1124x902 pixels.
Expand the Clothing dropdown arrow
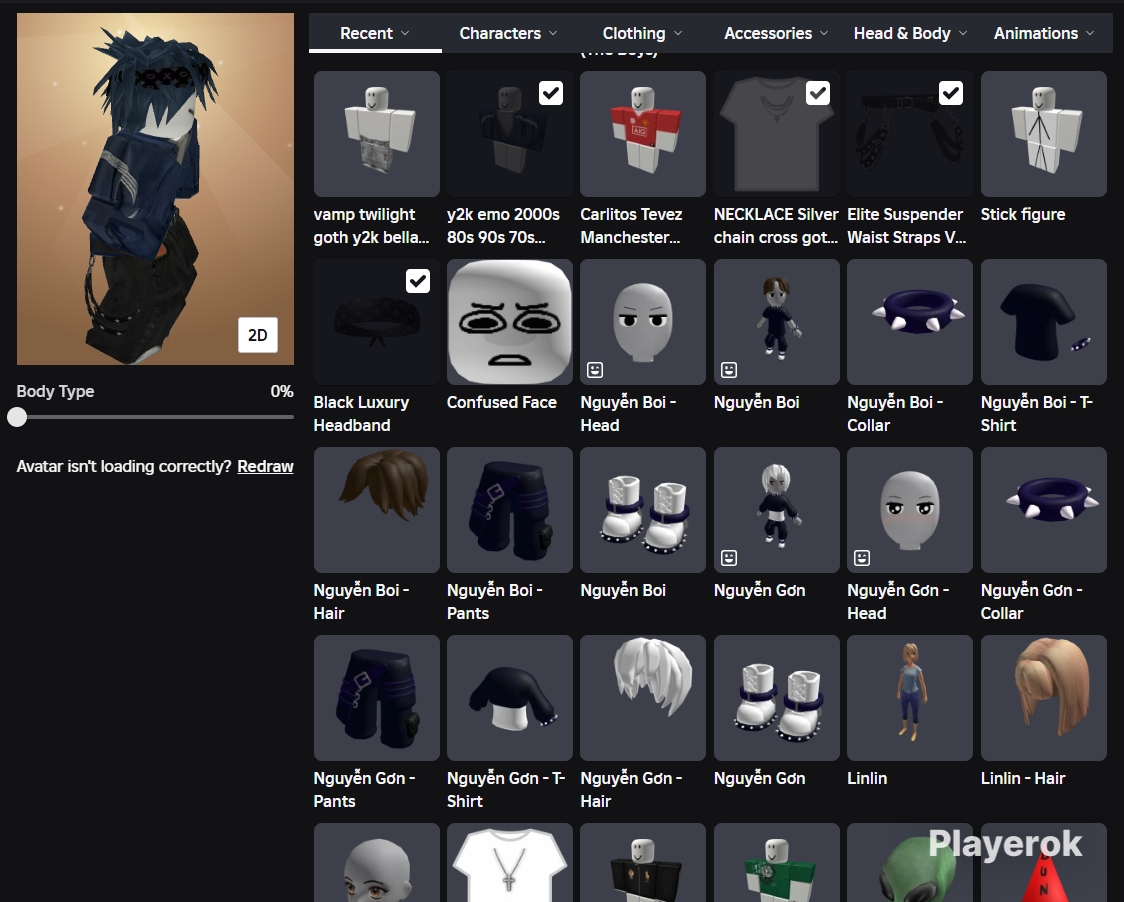point(678,34)
